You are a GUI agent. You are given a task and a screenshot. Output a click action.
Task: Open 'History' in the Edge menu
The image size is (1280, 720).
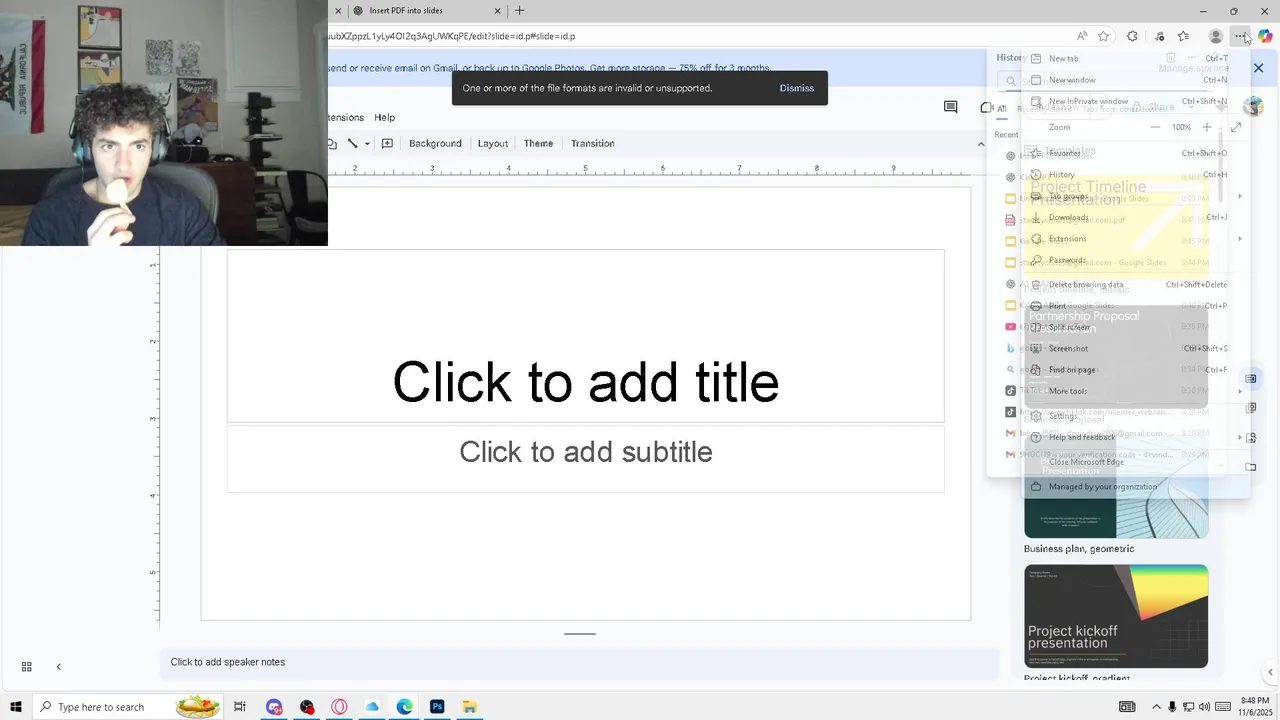click(1136, 175)
